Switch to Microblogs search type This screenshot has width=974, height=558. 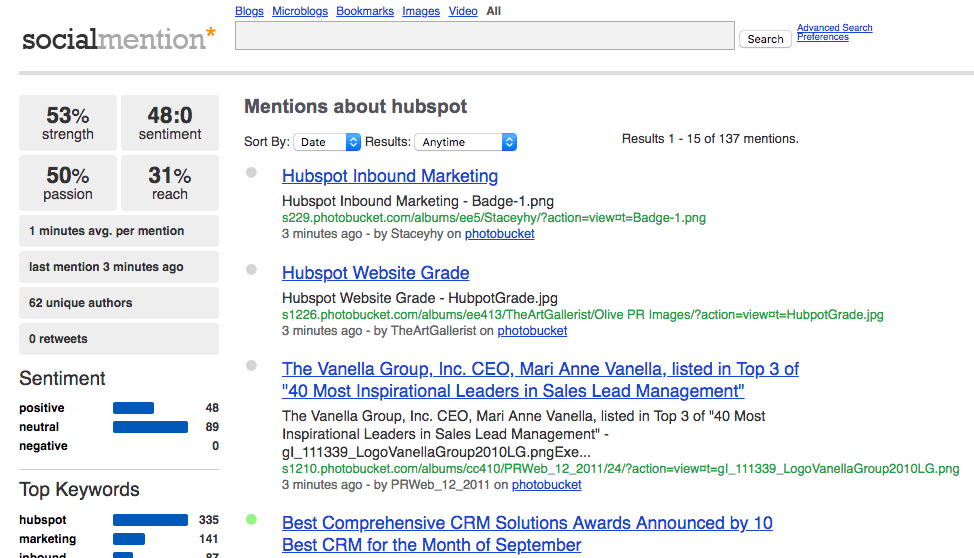pyautogui.click(x=300, y=11)
